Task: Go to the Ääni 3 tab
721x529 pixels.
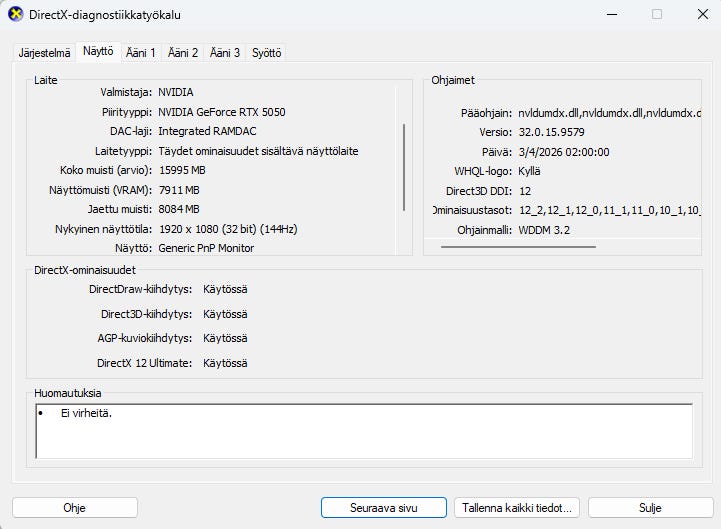Action: click(x=225, y=53)
